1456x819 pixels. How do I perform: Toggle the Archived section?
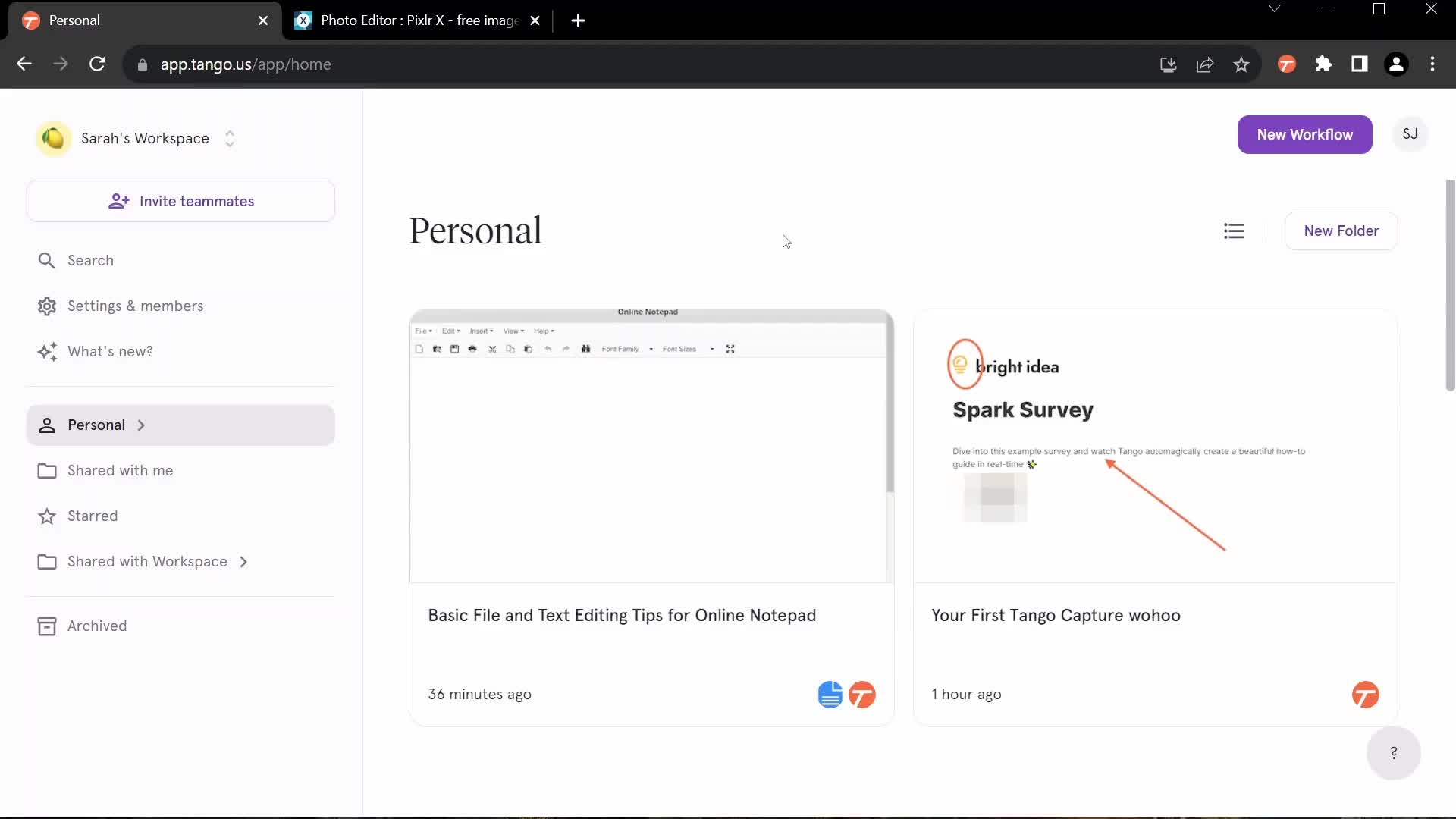97,625
